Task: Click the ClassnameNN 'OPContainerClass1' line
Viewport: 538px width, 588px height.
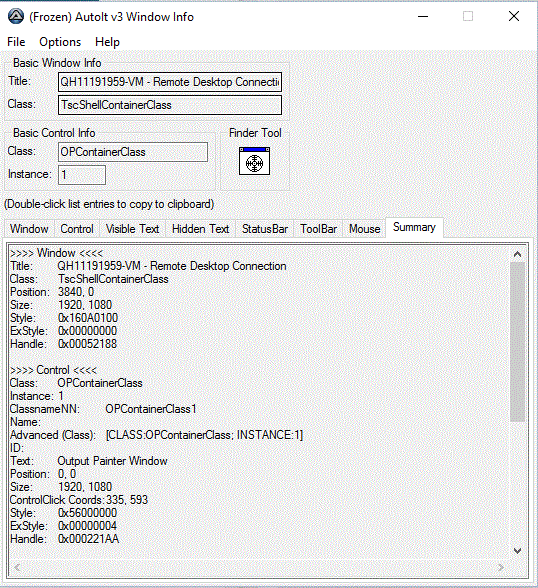Action: point(103,409)
